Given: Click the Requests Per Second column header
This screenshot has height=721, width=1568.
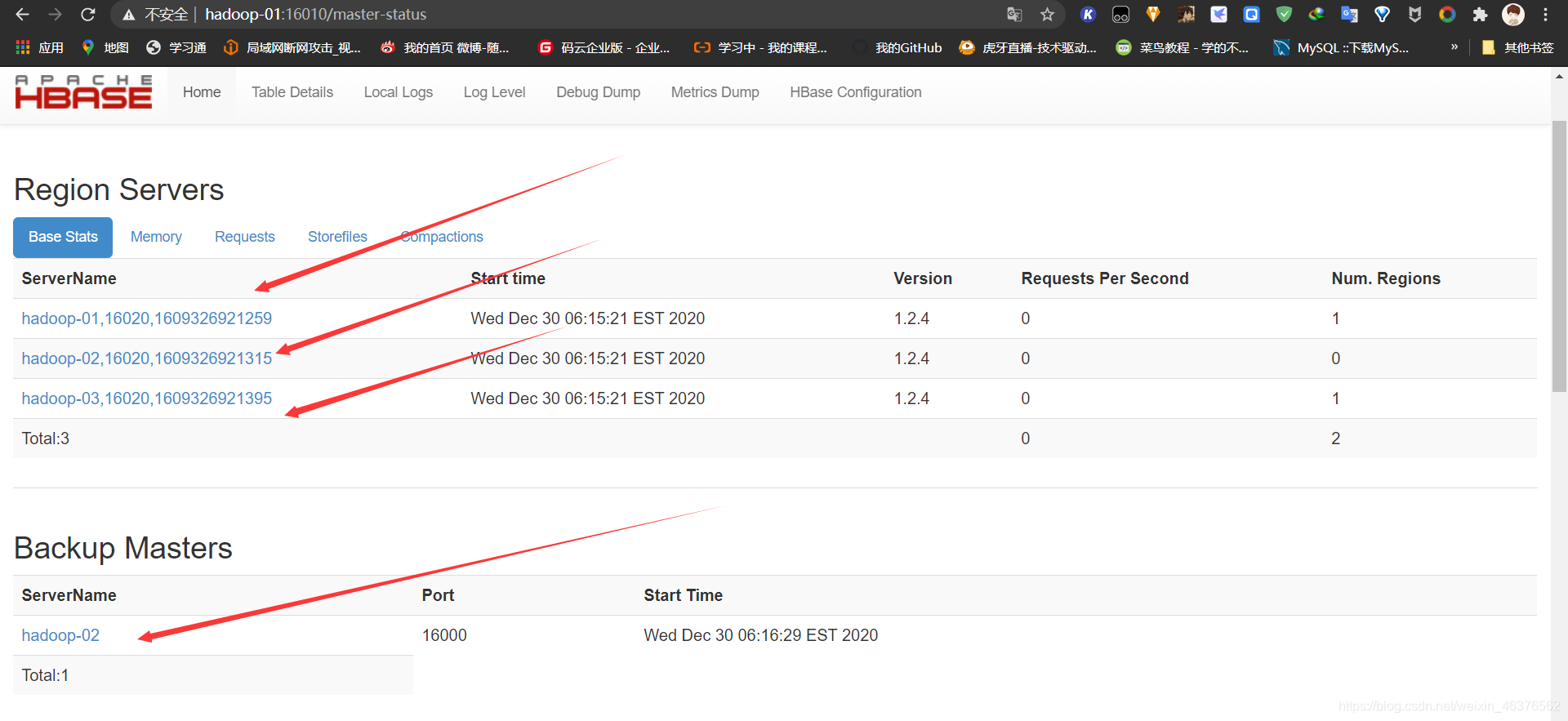Looking at the screenshot, I should [1105, 278].
